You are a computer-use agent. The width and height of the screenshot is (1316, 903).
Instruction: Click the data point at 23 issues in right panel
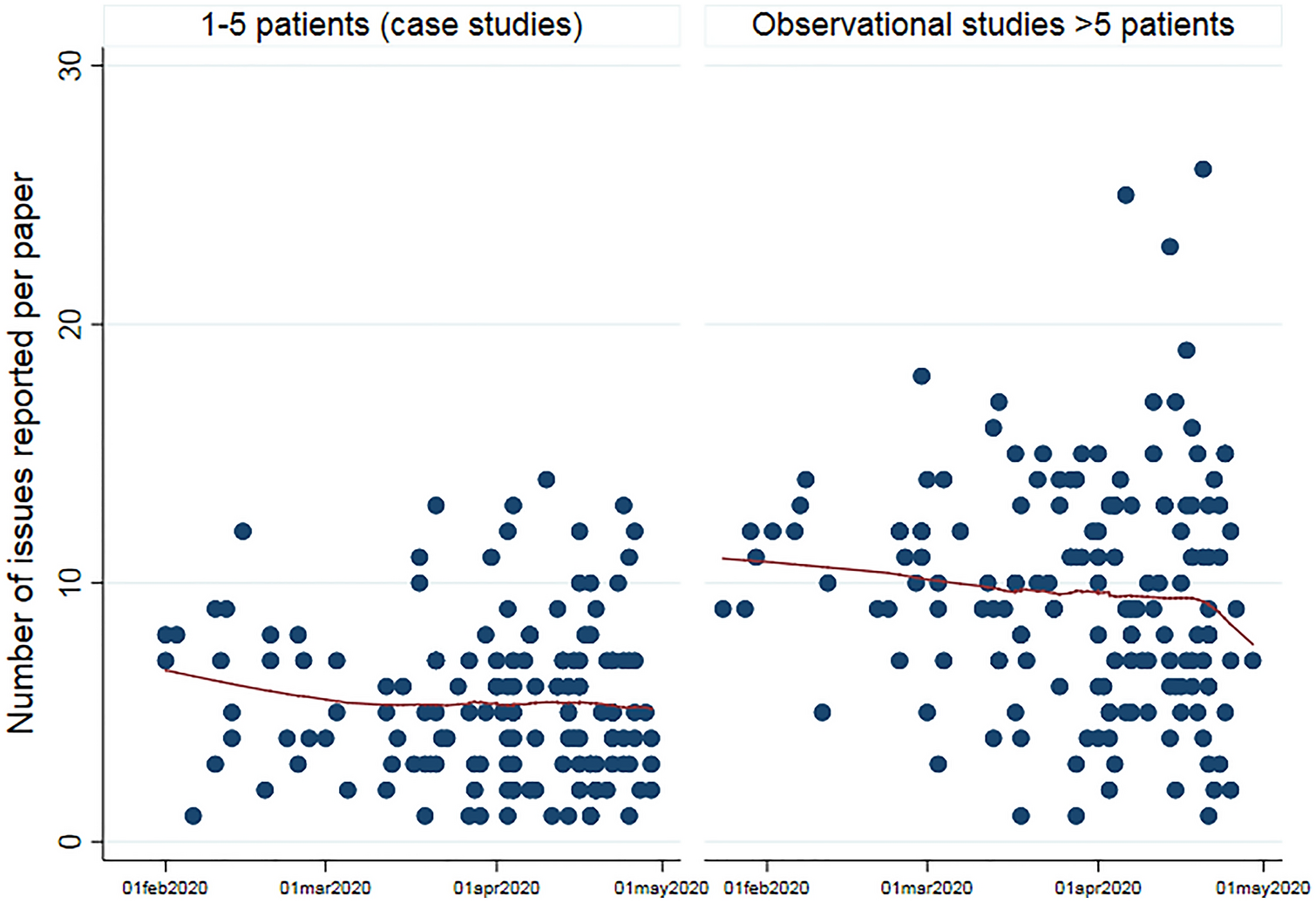[x=1170, y=247]
